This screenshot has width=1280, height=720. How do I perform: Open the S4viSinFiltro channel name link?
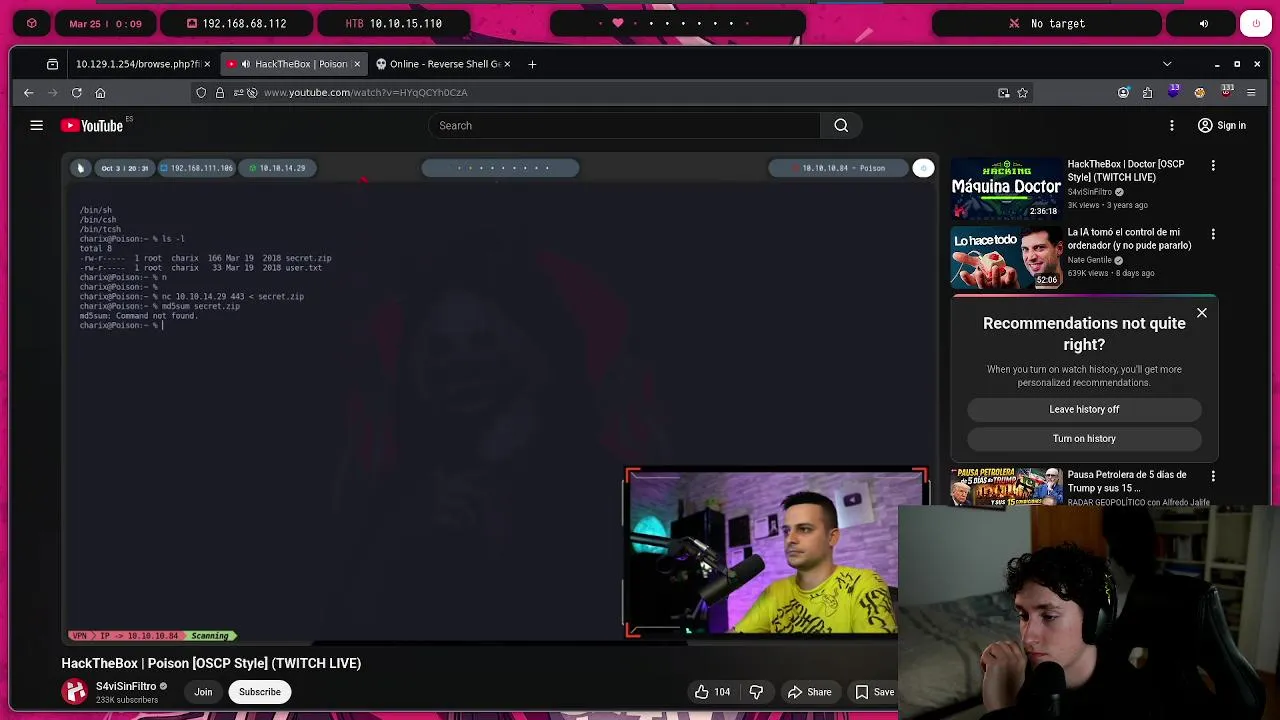126,686
